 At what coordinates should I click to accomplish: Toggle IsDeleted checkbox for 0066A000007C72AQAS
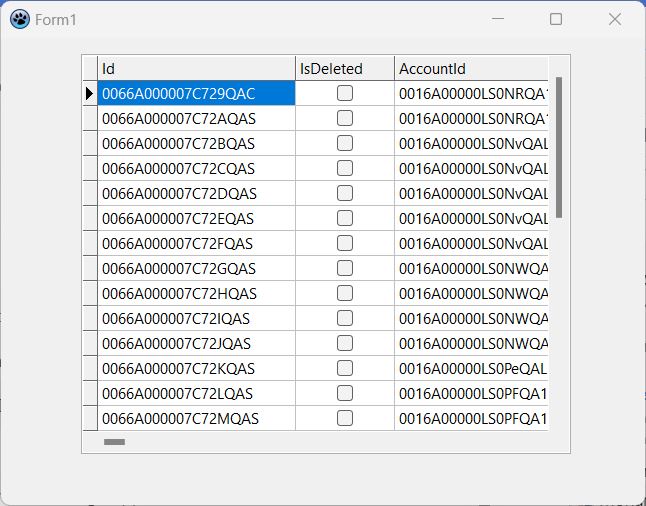(x=345, y=118)
